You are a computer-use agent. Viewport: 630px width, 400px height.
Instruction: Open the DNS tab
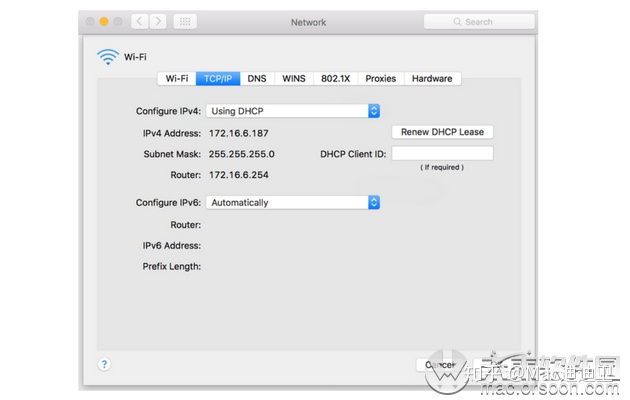pyautogui.click(x=257, y=78)
